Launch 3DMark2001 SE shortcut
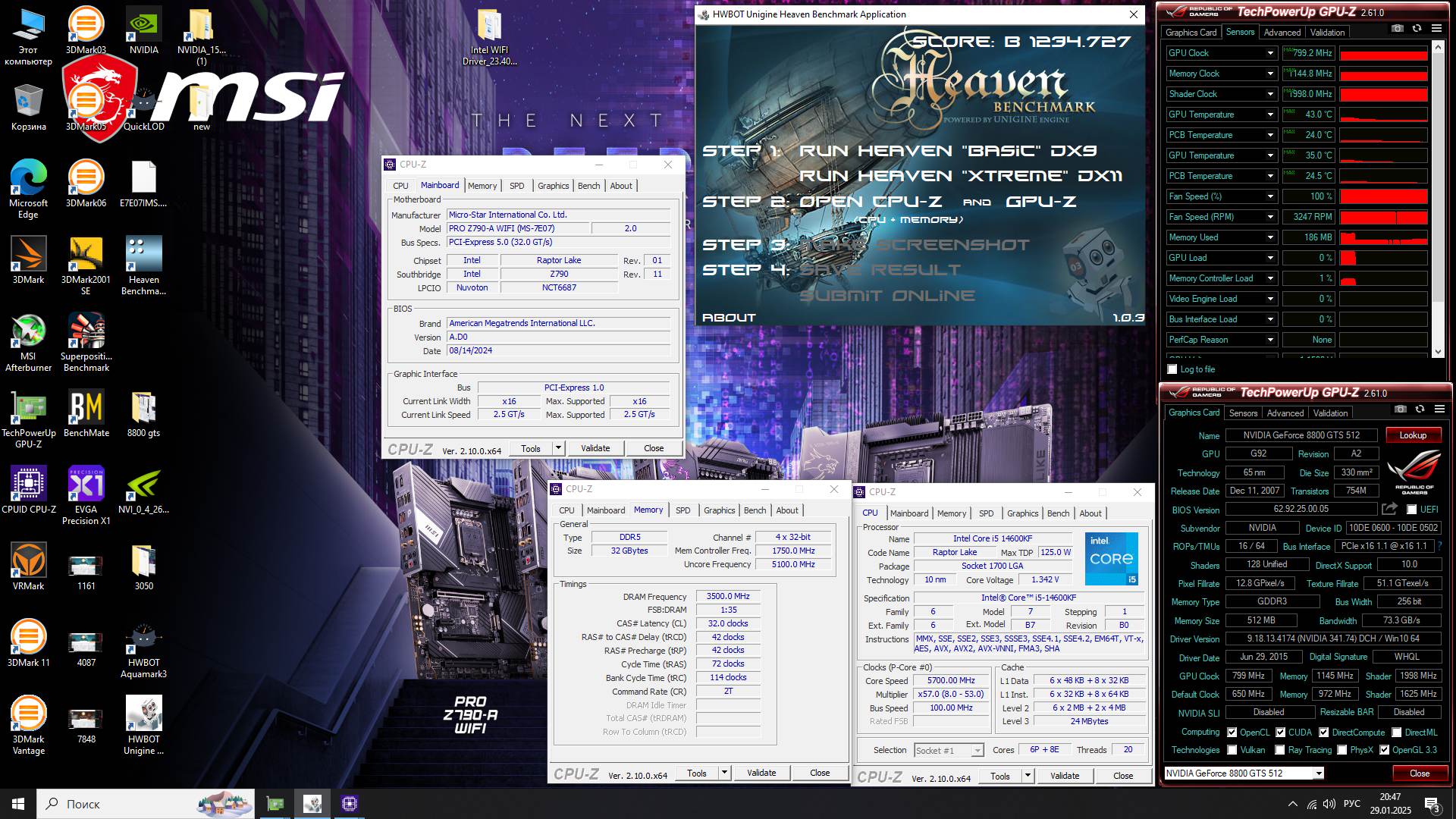The height and width of the screenshot is (819, 1456). pyautogui.click(x=86, y=265)
